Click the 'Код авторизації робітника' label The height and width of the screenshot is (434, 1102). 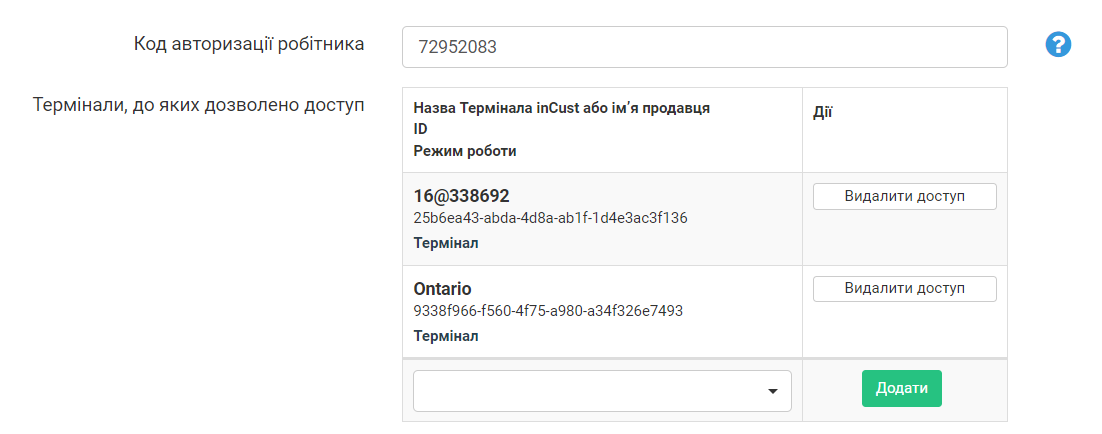249,44
